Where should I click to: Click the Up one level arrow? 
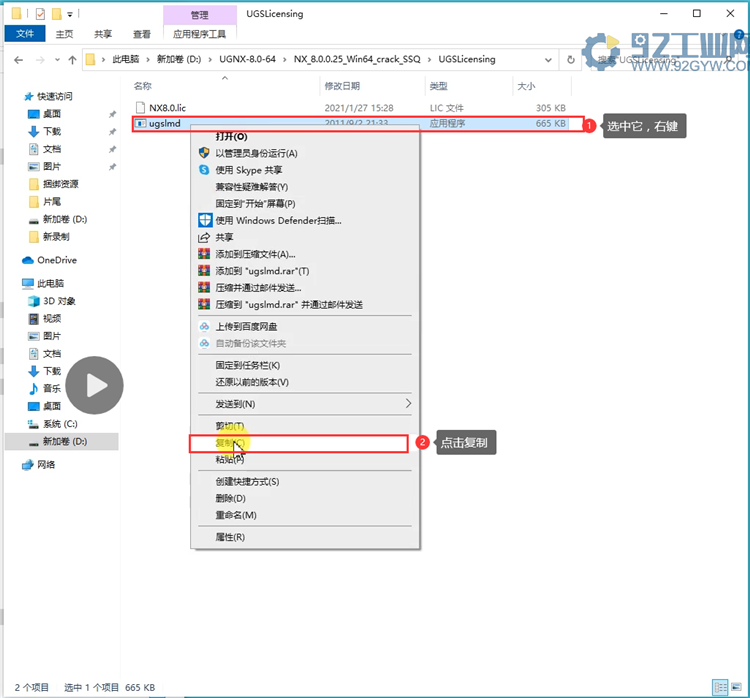click(72, 60)
